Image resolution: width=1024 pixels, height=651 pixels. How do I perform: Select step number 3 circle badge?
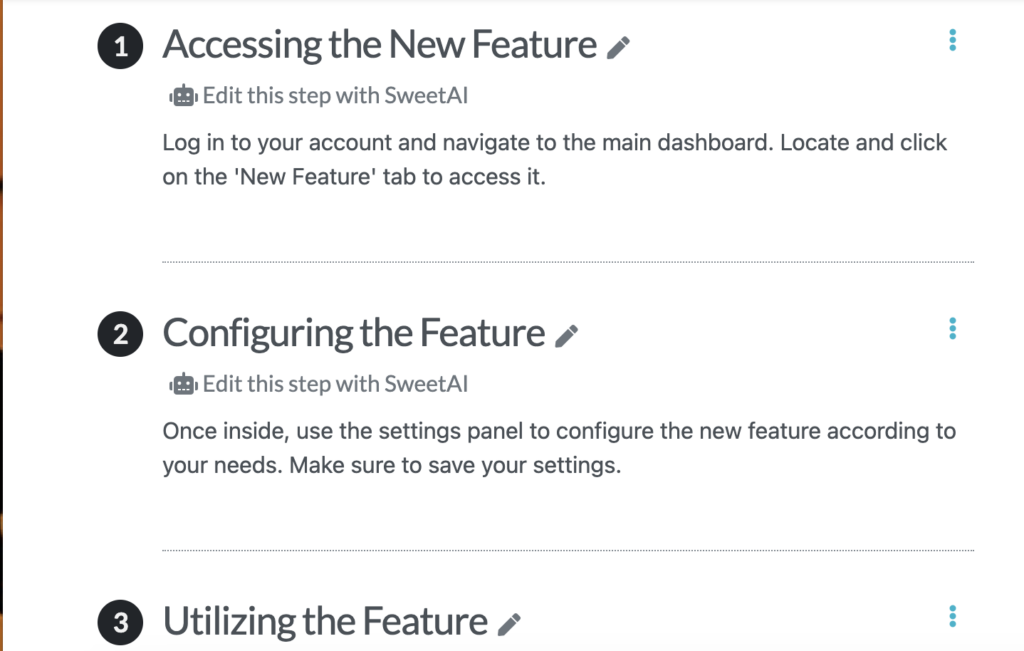pyautogui.click(x=120, y=622)
